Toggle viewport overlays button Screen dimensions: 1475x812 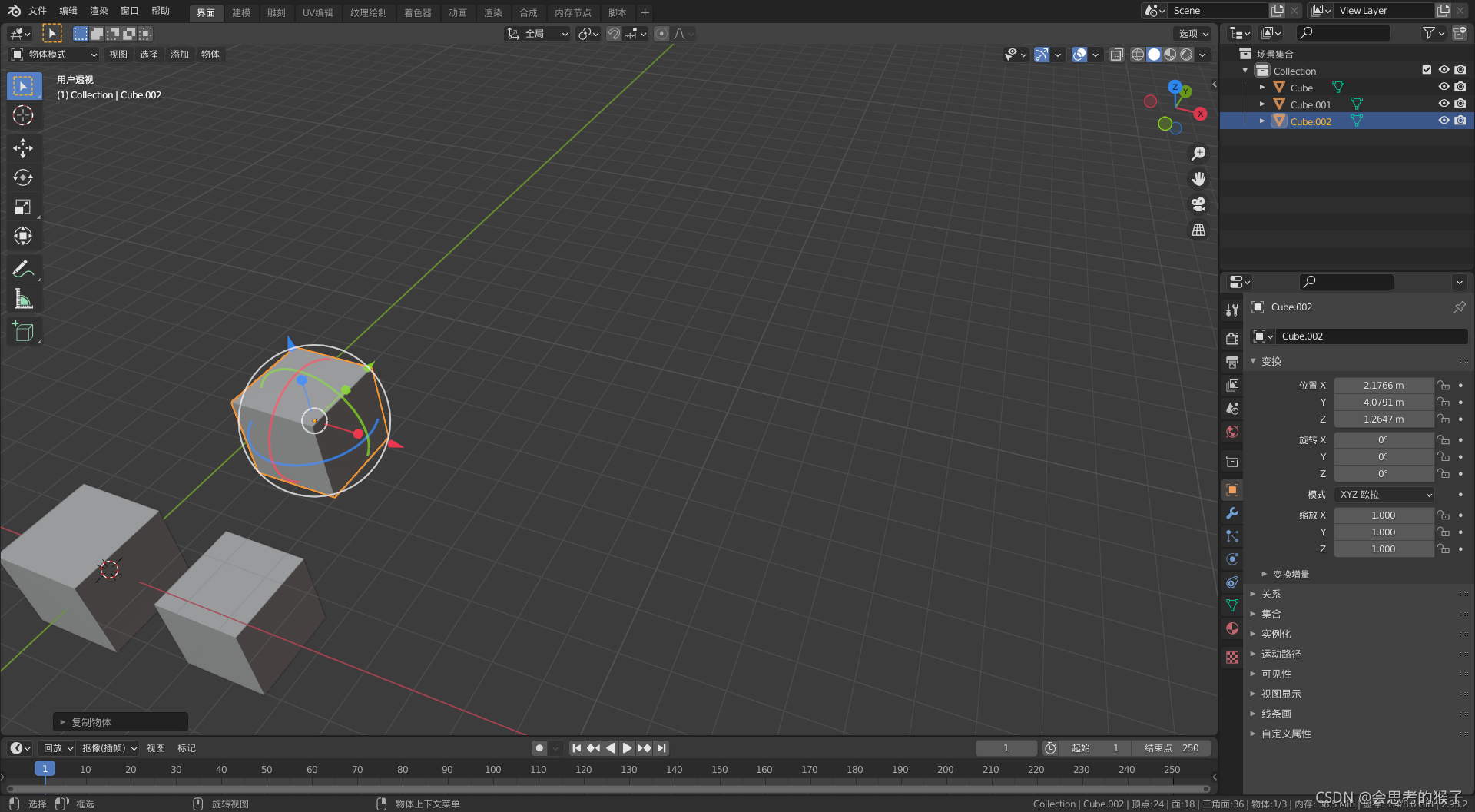pos(1079,55)
